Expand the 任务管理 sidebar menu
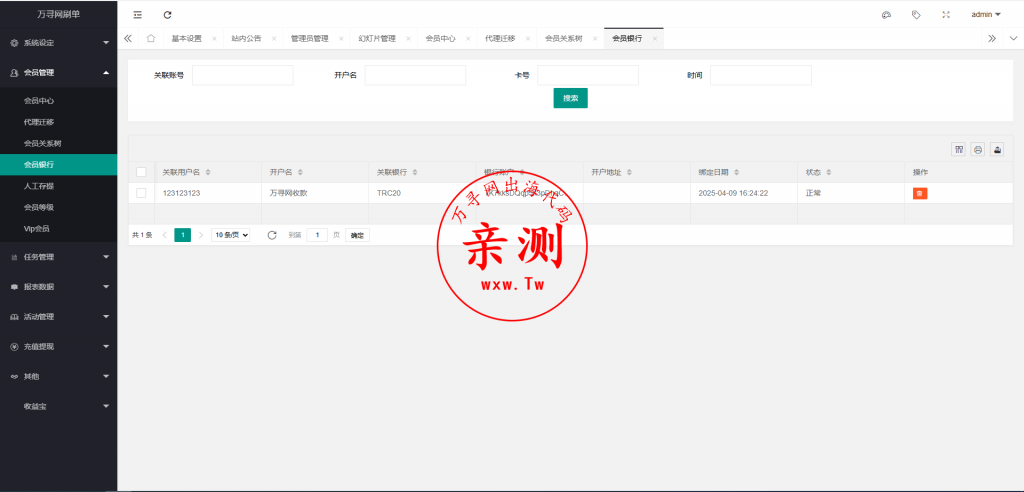This screenshot has height=492, width=1024. 59,257
